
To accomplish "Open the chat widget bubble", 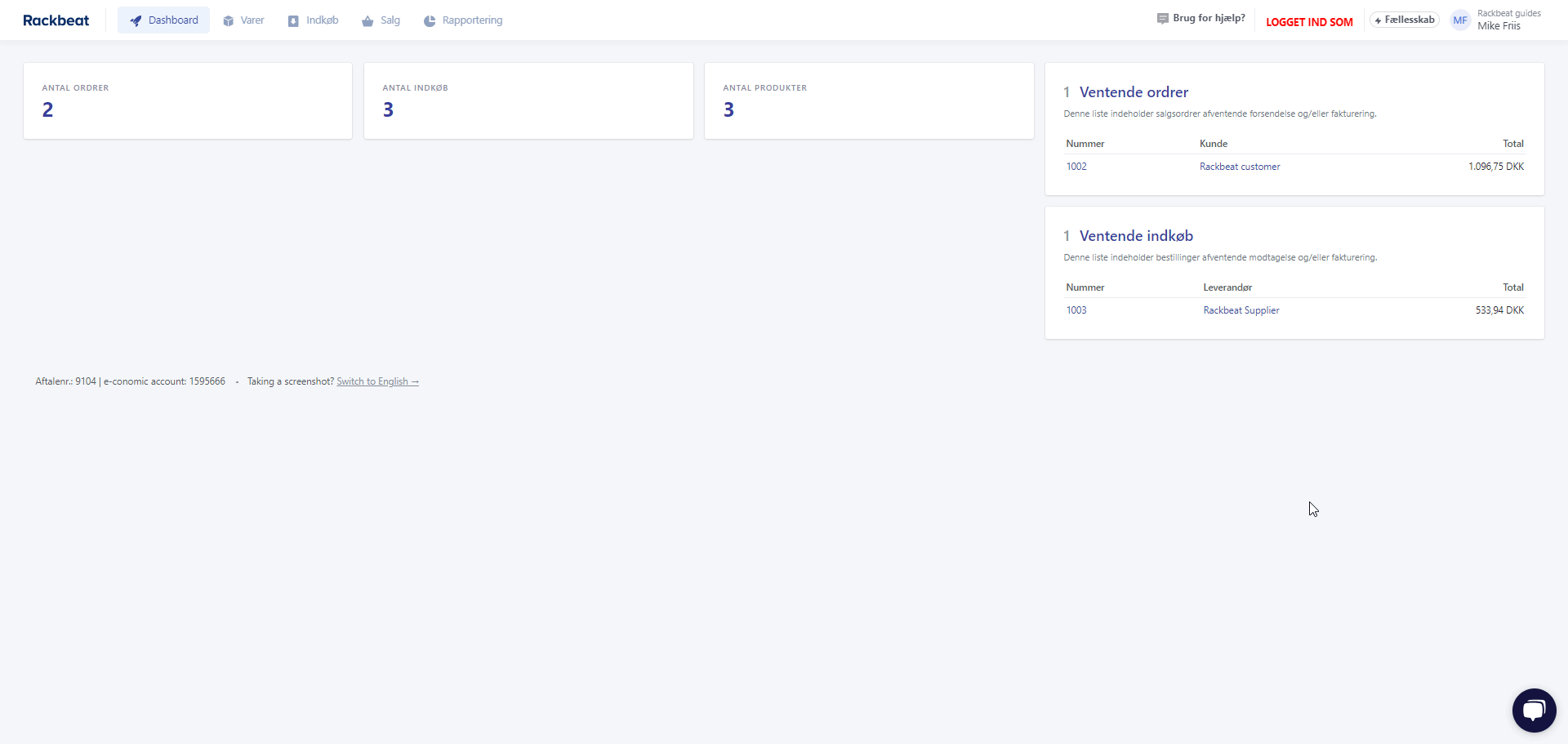I will click(x=1534, y=710).
